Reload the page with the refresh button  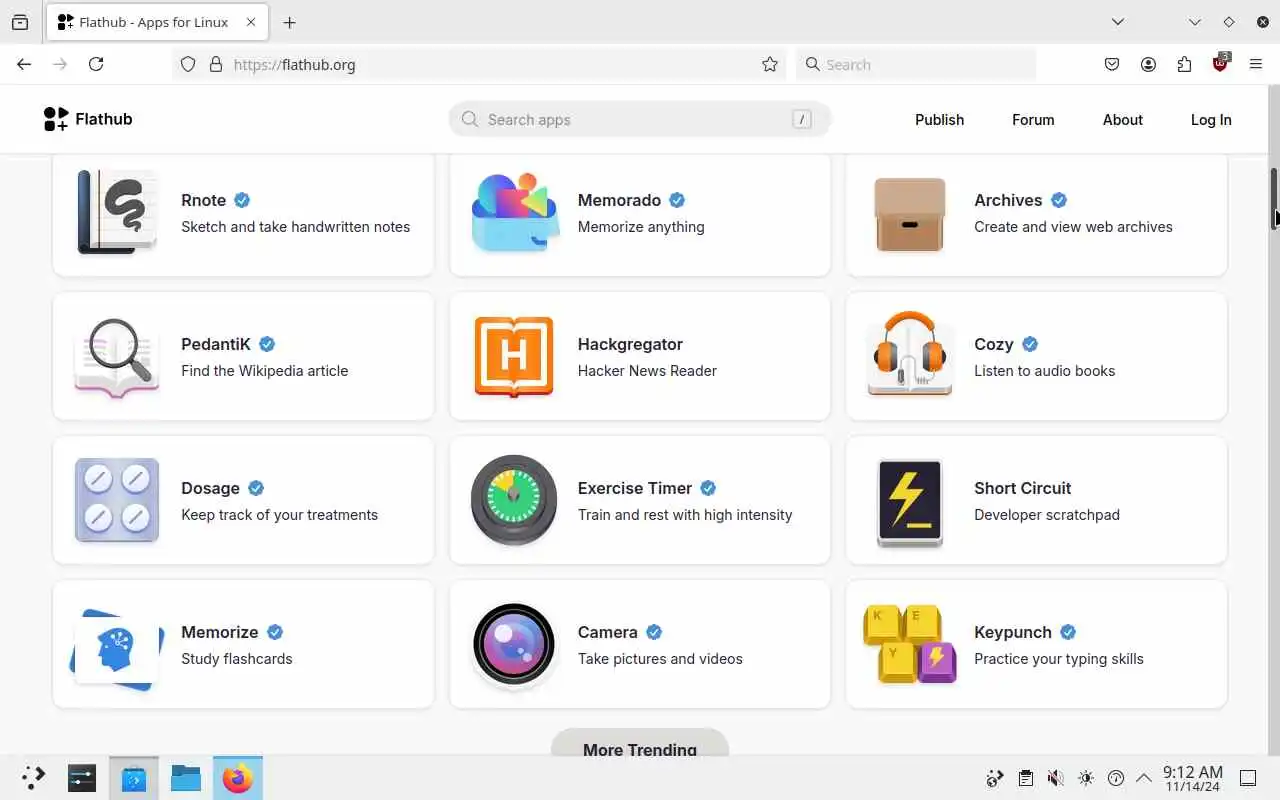click(x=96, y=64)
